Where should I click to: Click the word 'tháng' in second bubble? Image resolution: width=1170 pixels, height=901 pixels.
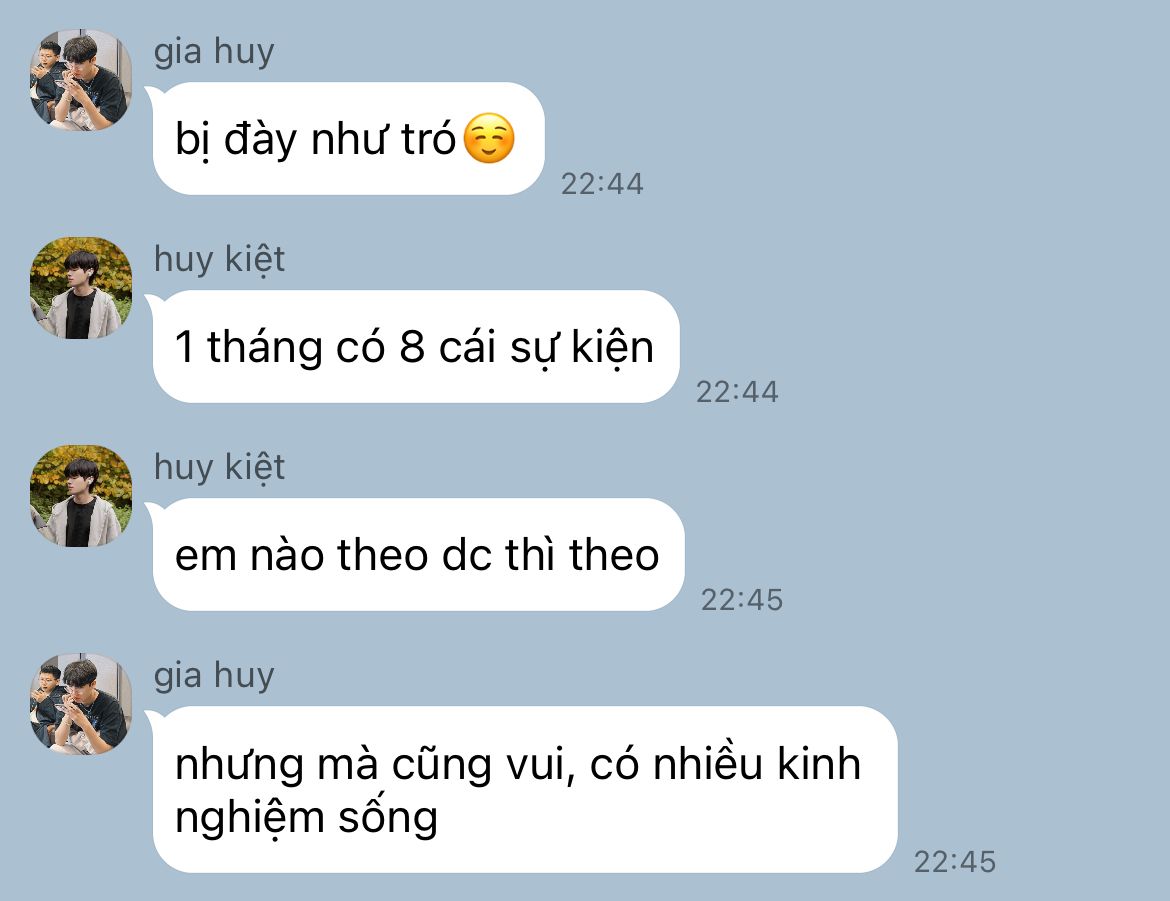coord(264,349)
